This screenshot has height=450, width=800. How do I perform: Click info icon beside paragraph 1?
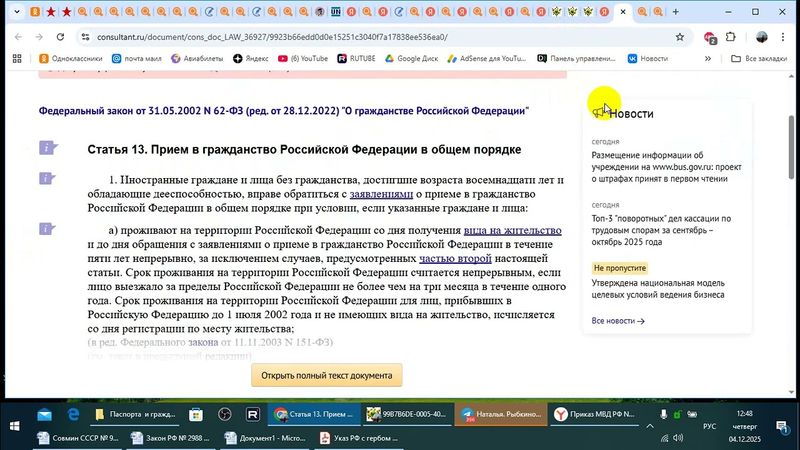click(x=47, y=178)
